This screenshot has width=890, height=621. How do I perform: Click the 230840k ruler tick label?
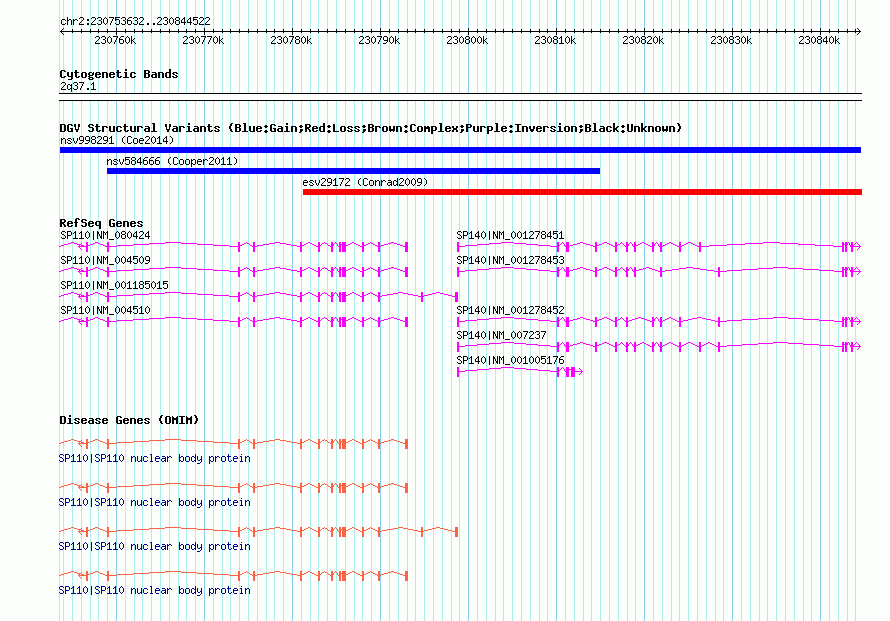click(x=819, y=40)
